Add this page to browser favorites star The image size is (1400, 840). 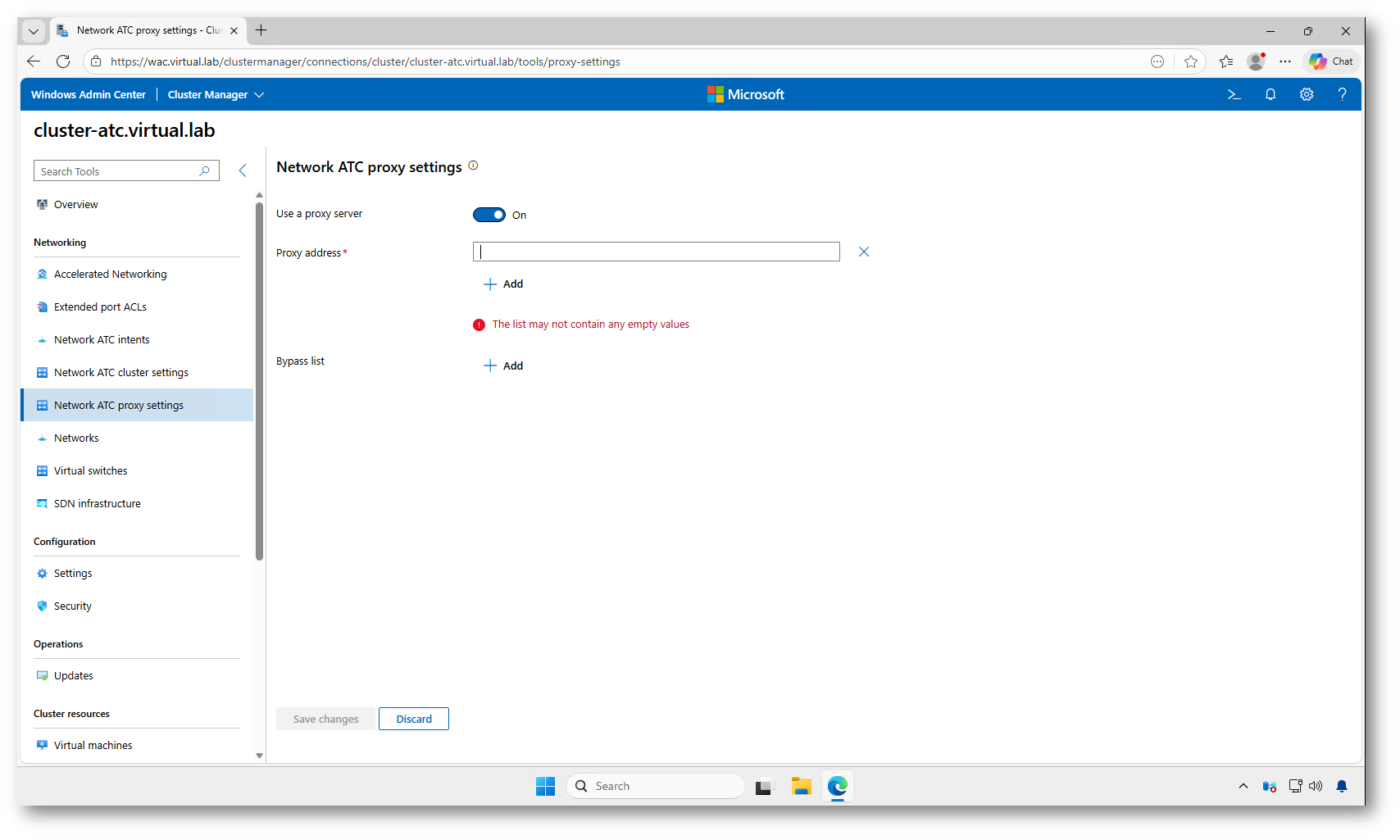pyautogui.click(x=1191, y=61)
